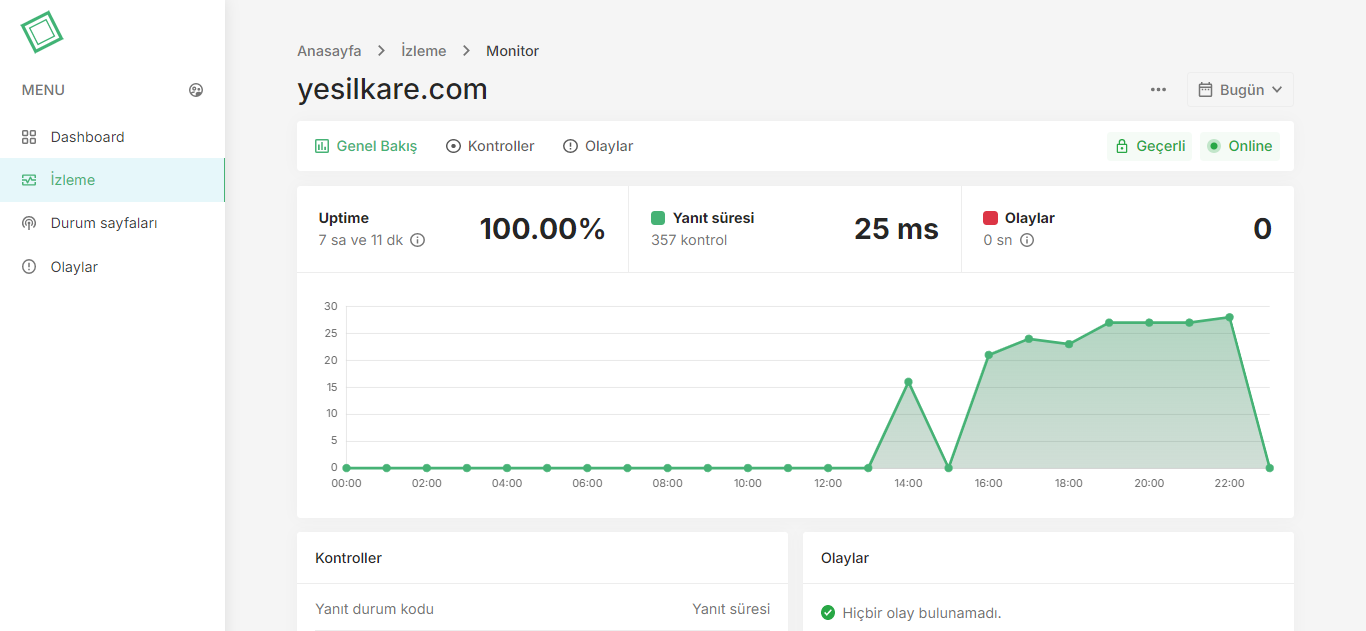Navigate to İzleme via breadcrumb
1366x631 pixels.
click(x=423, y=50)
